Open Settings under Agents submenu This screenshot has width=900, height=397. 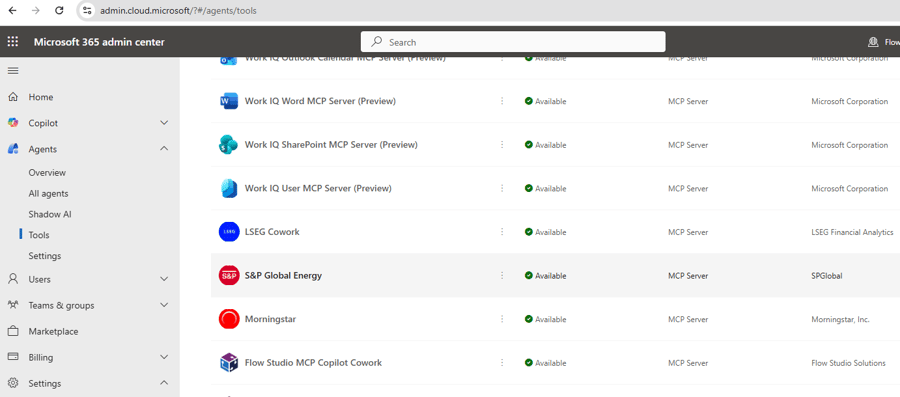click(45, 256)
